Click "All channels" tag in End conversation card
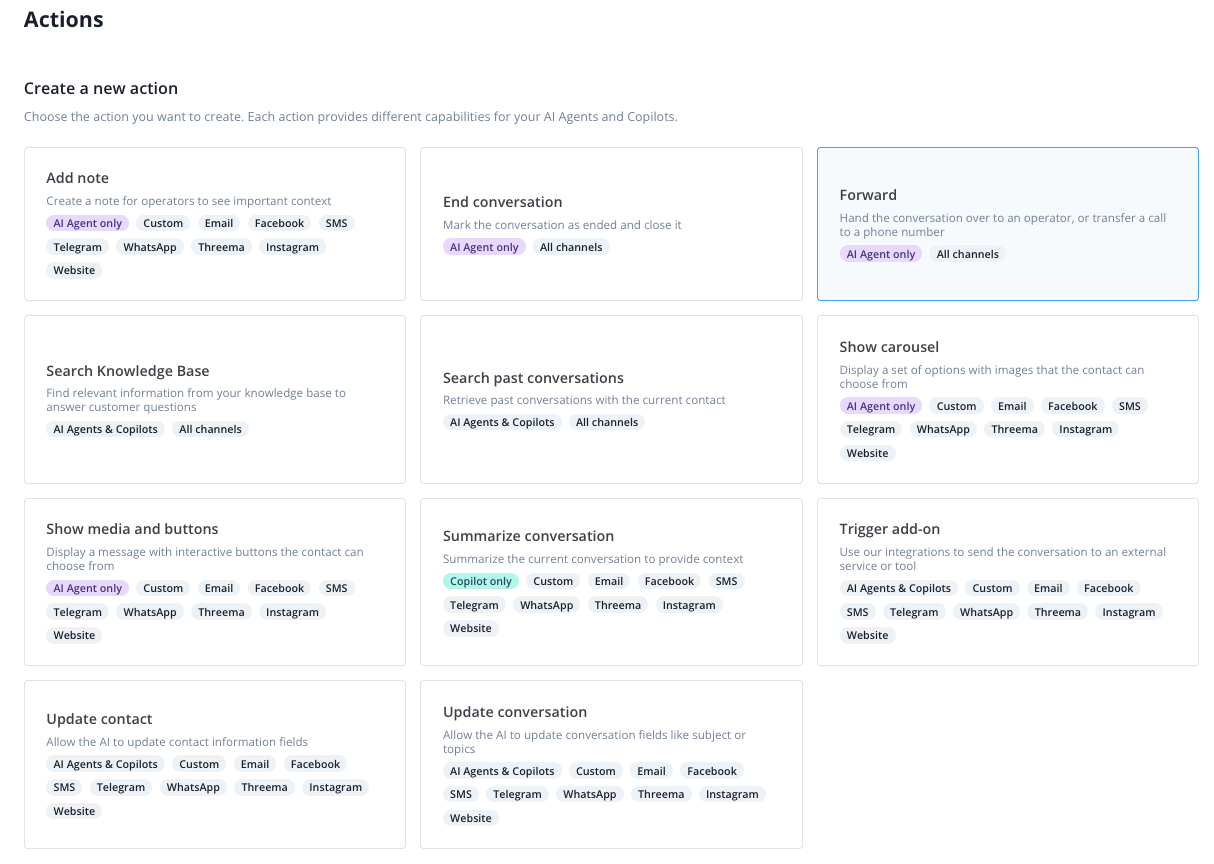This screenshot has width=1214, height=864. pyautogui.click(x=571, y=247)
